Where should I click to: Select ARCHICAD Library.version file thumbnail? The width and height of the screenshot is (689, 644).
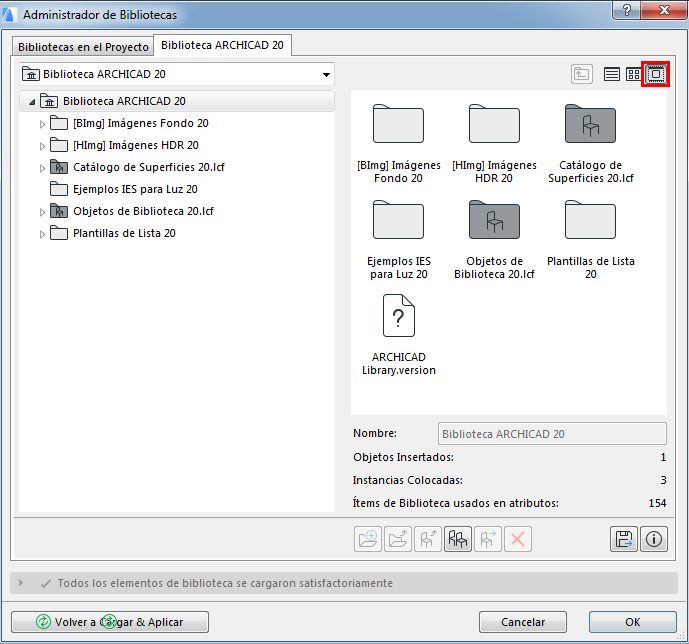coord(399,315)
